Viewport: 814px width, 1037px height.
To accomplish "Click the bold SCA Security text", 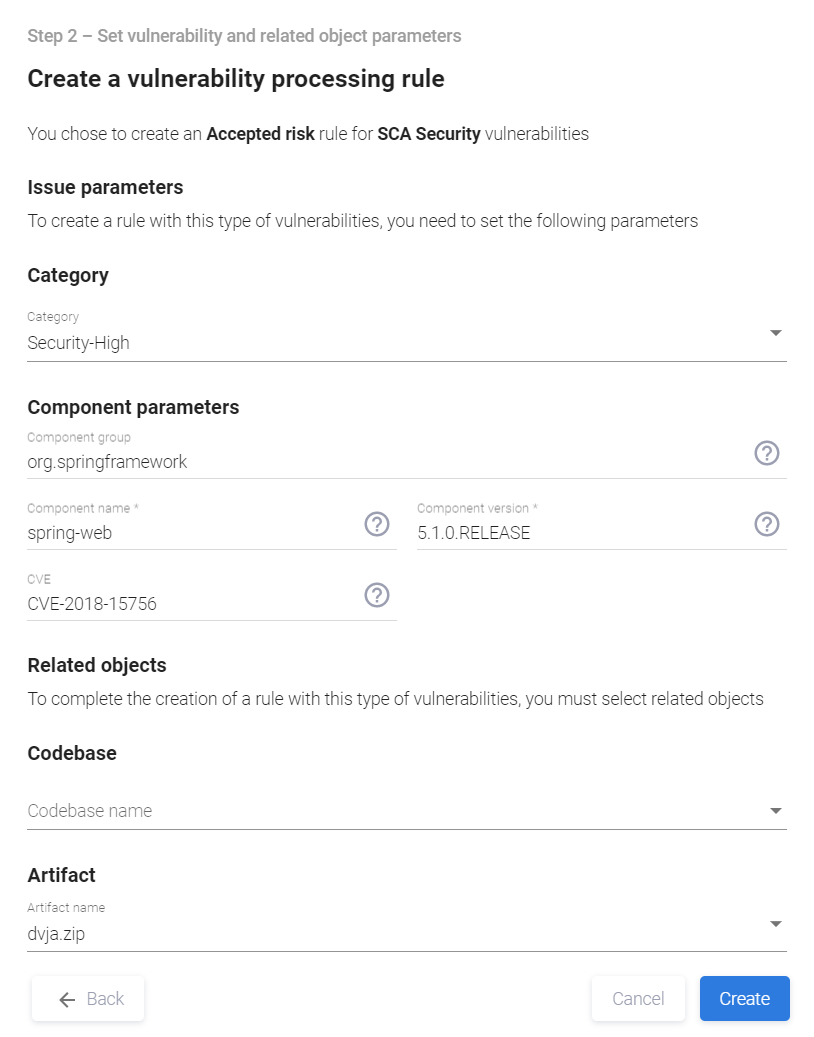I will click(x=428, y=134).
